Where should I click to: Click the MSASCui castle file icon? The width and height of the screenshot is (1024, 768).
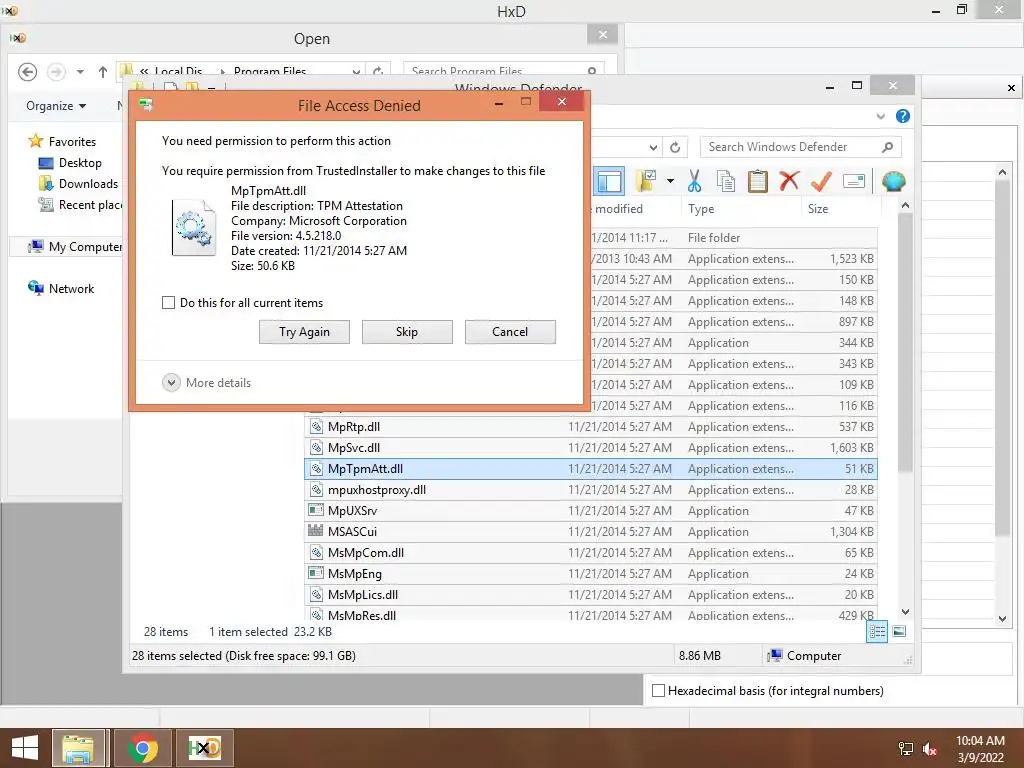tap(315, 530)
